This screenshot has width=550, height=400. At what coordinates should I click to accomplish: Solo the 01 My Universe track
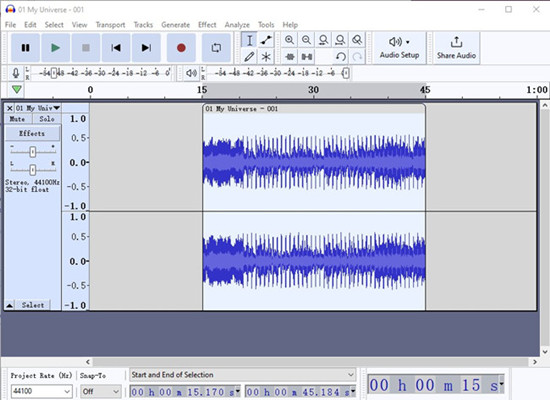47,119
